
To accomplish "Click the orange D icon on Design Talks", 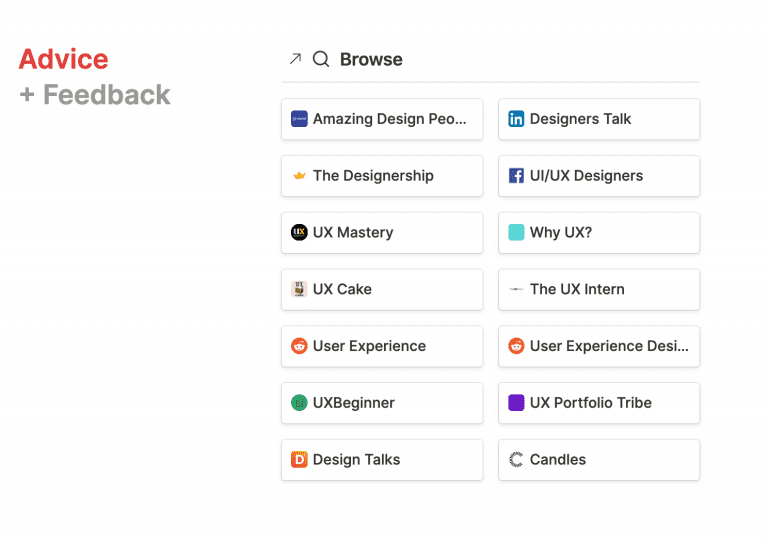I will (x=299, y=460).
